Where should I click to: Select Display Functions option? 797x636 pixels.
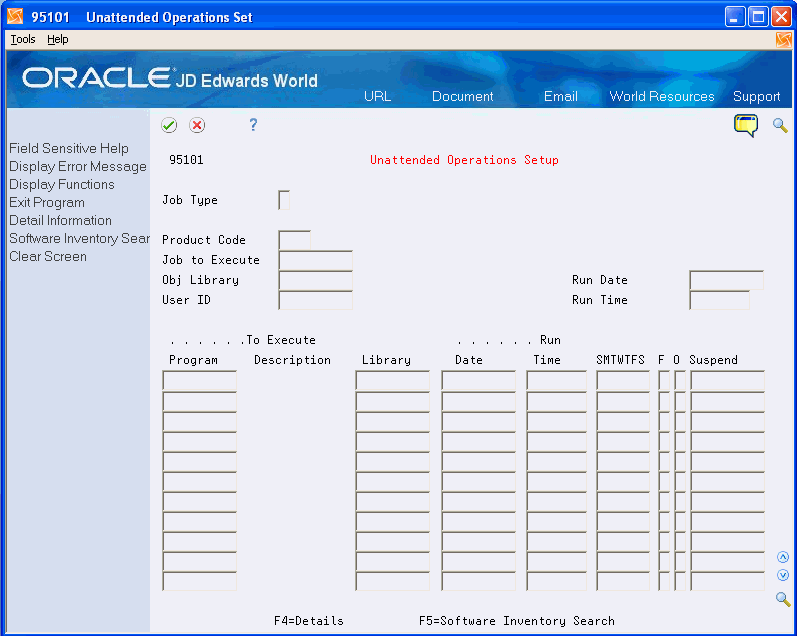tap(62, 185)
